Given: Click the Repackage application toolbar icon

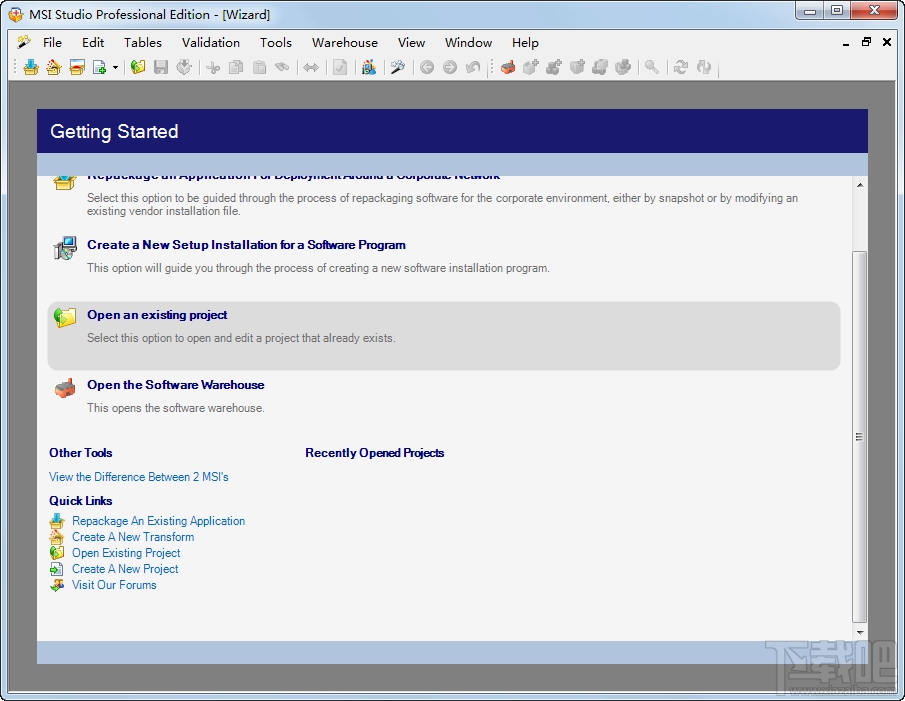Looking at the screenshot, I should [31, 68].
